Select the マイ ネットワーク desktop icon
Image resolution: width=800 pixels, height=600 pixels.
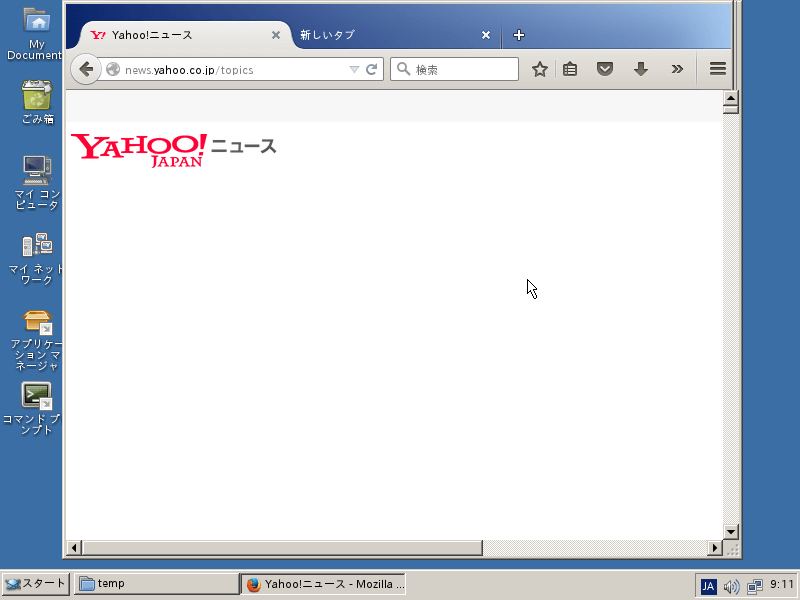coord(37,258)
